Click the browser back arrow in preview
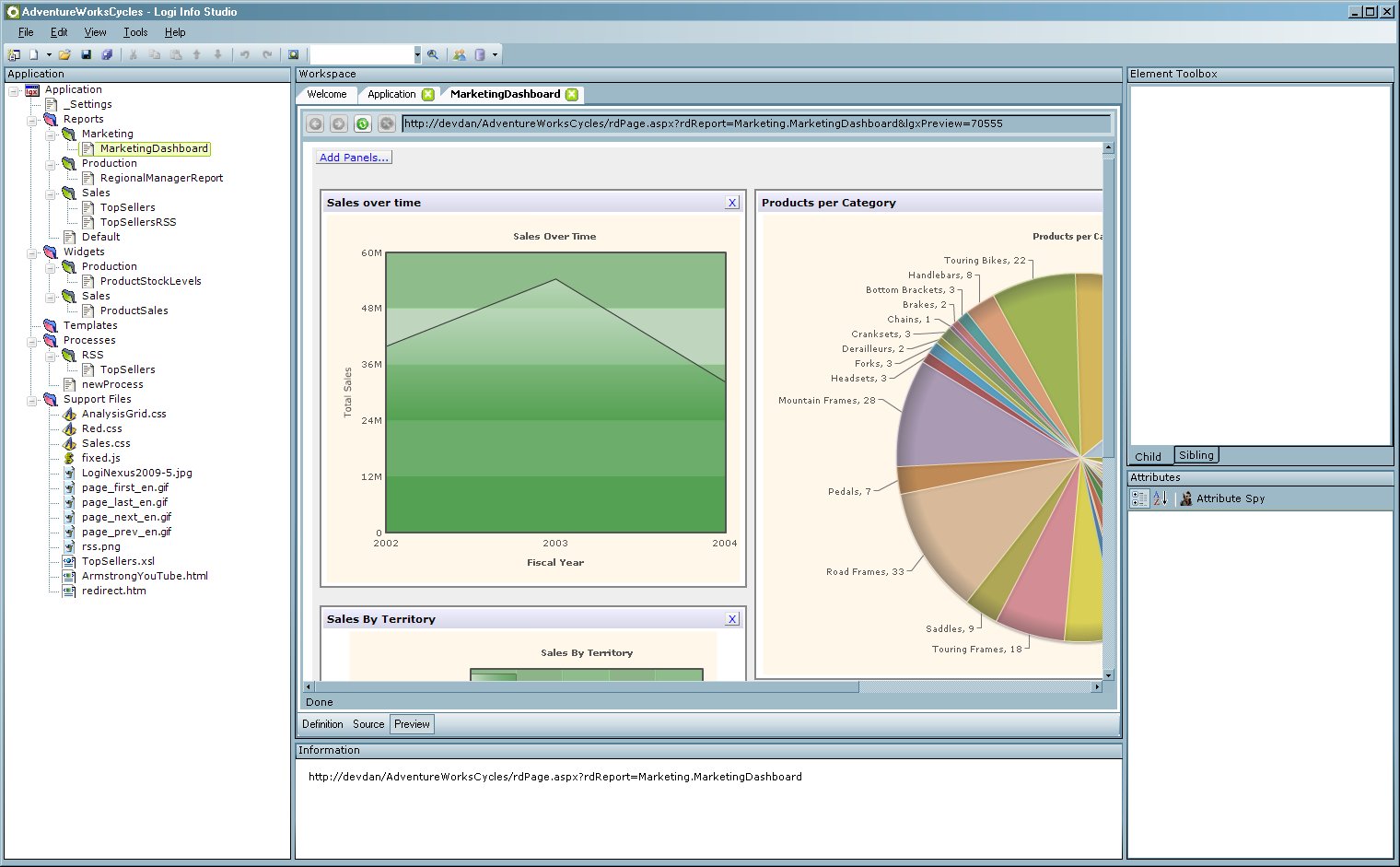Screen dimensions: 1400x867 pyautogui.click(x=315, y=123)
